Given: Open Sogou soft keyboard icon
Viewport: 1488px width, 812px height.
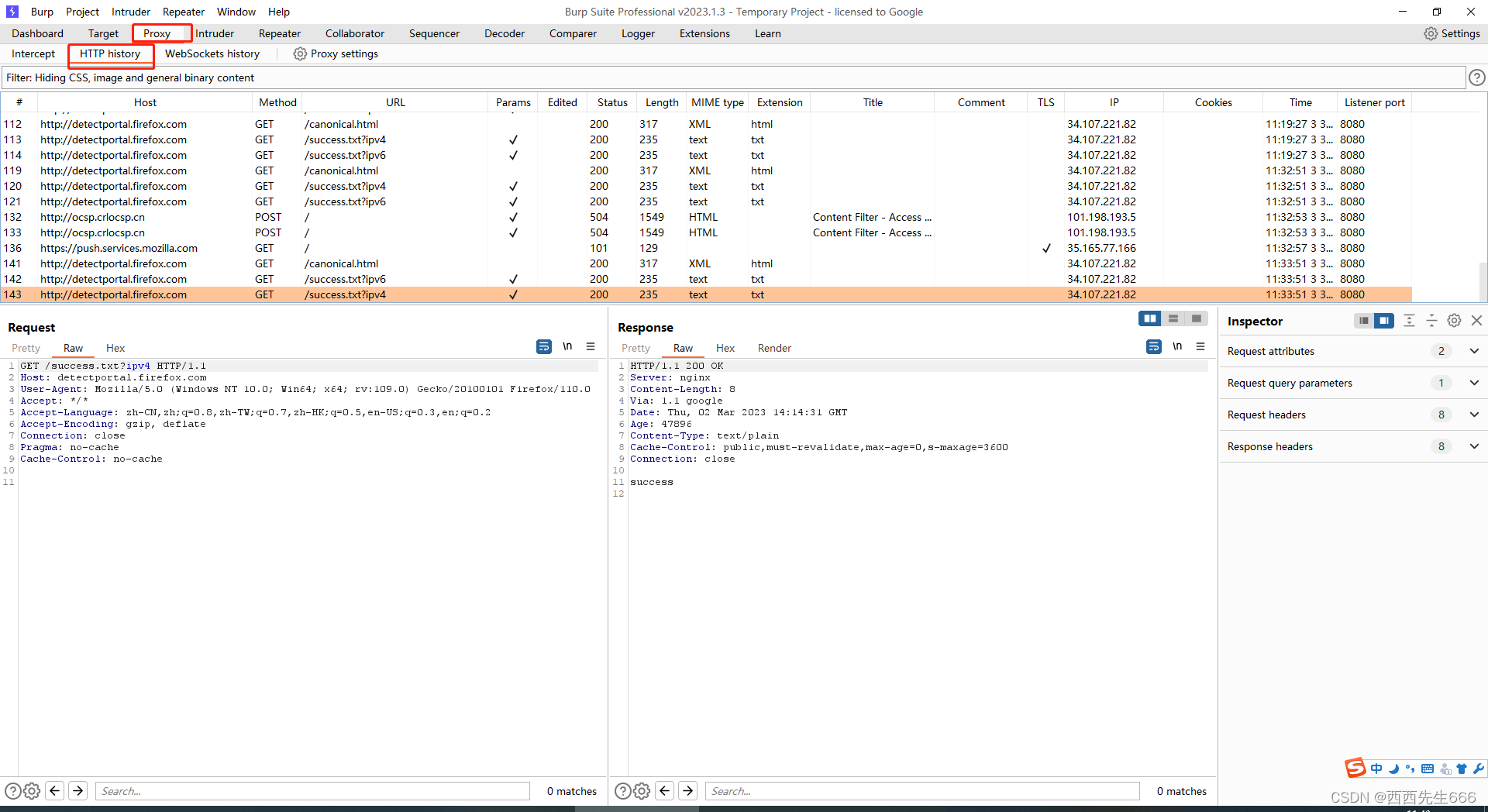Looking at the screenshot, I should click(x=1428, y=769).
